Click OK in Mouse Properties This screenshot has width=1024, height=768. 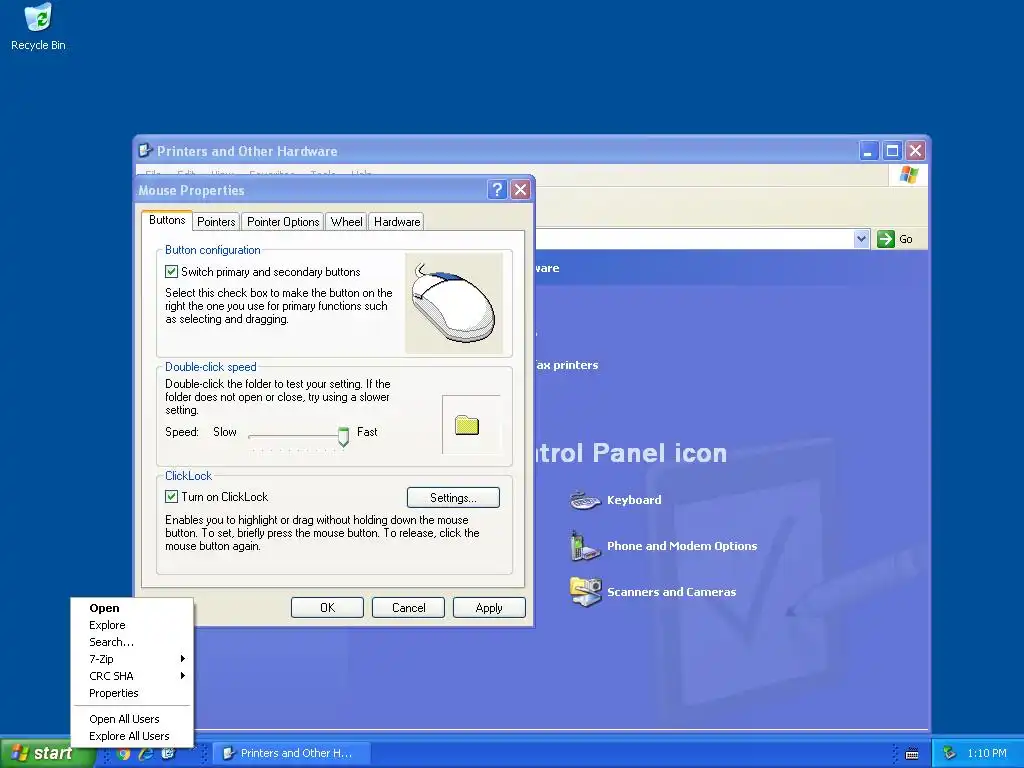pyautogui.click(x=327, y=608)
